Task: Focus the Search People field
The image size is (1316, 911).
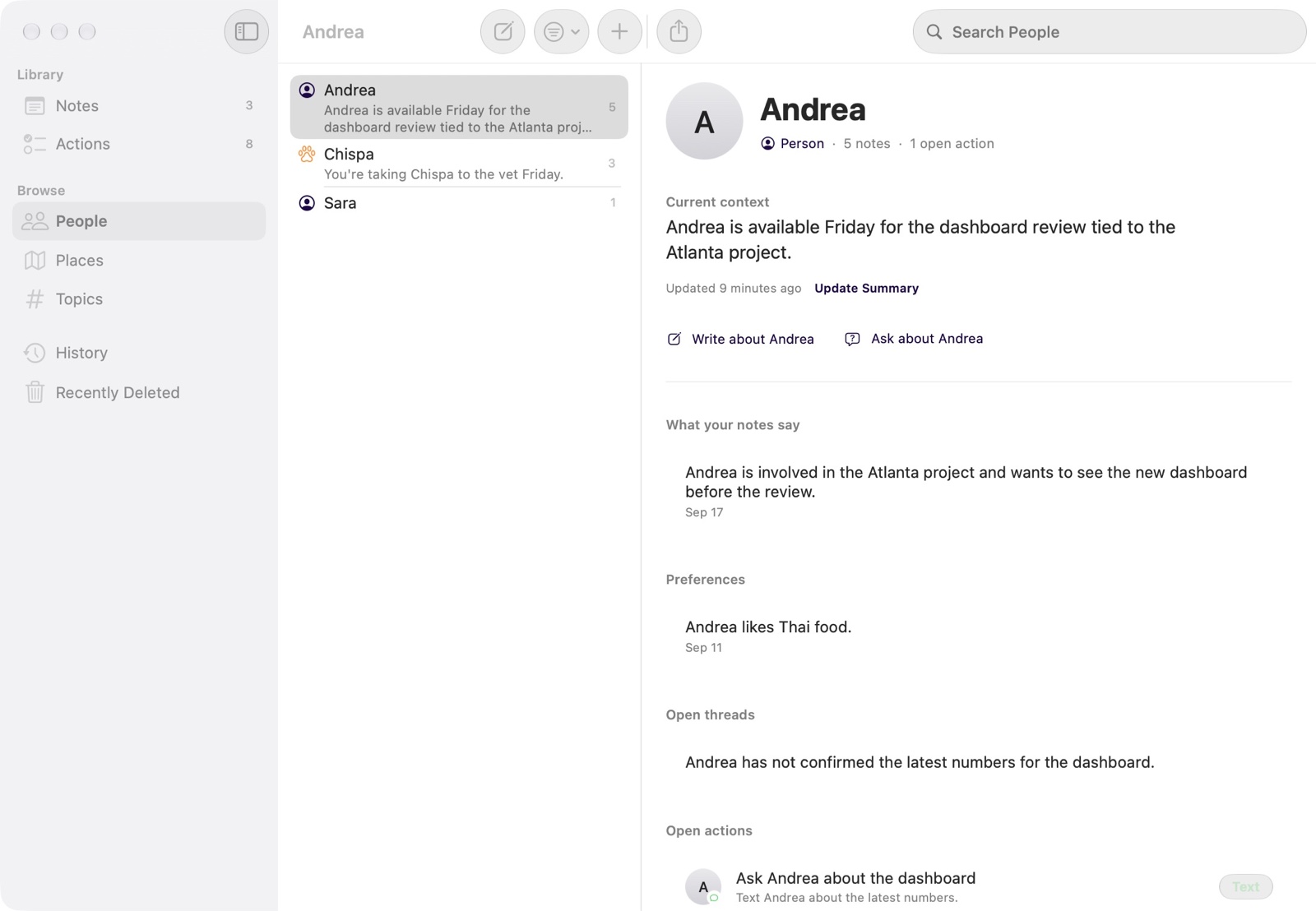Action: pyautogui.click(x=1109, y=32)
